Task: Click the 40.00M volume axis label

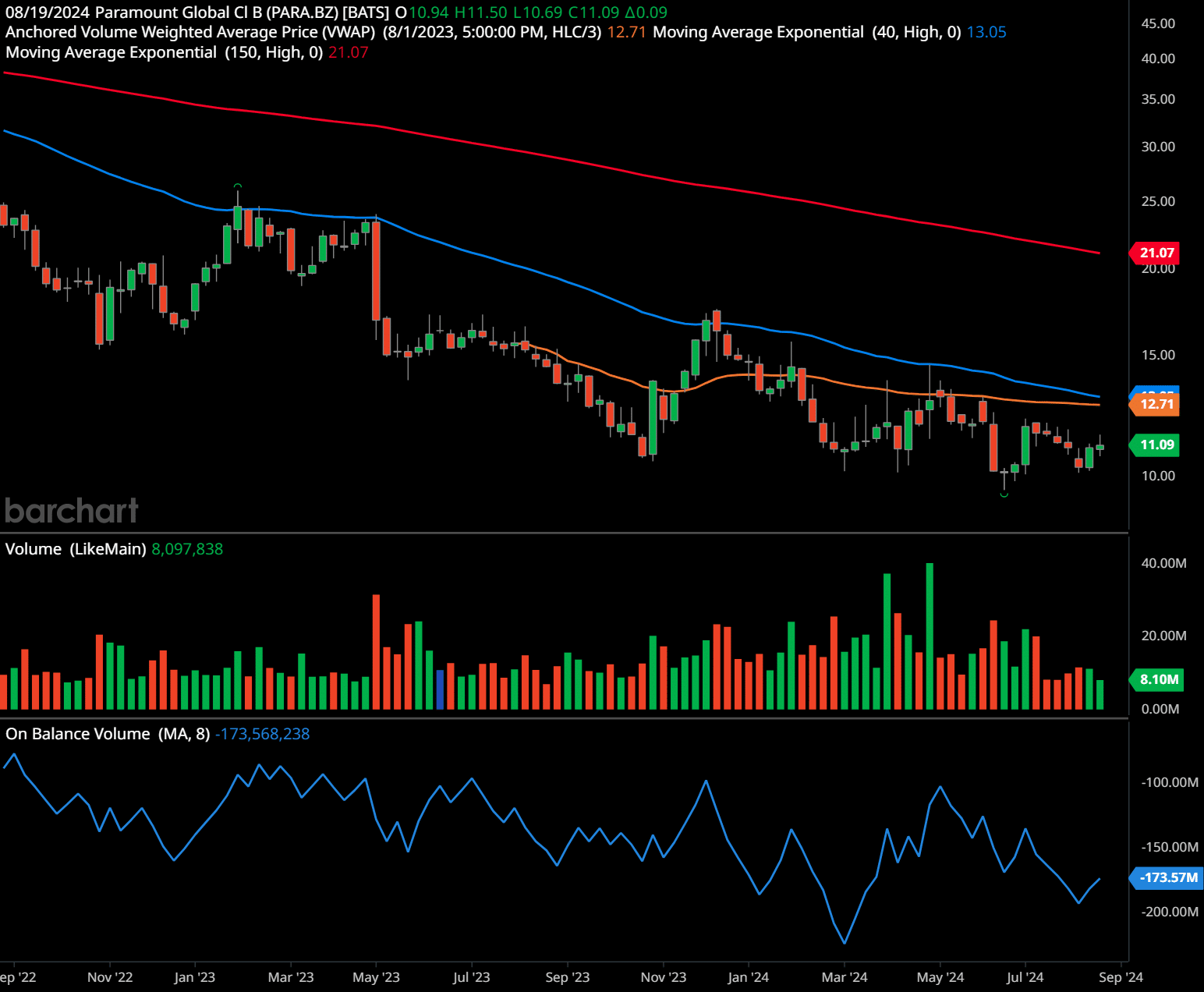Action: [1163, 563]
